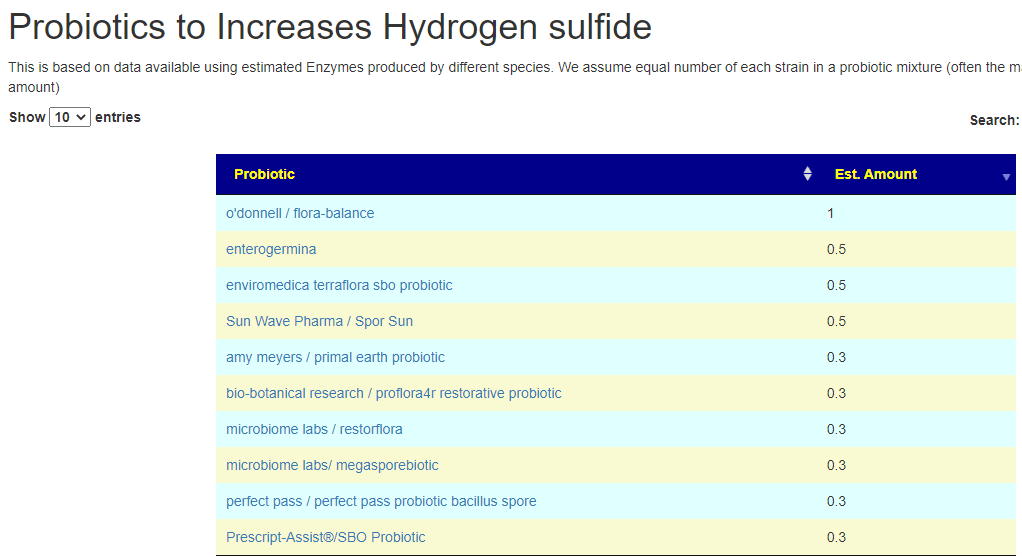Click the Search label beside the table
This screenshot has height=557, width=1022.
click(x=993, y=120)
